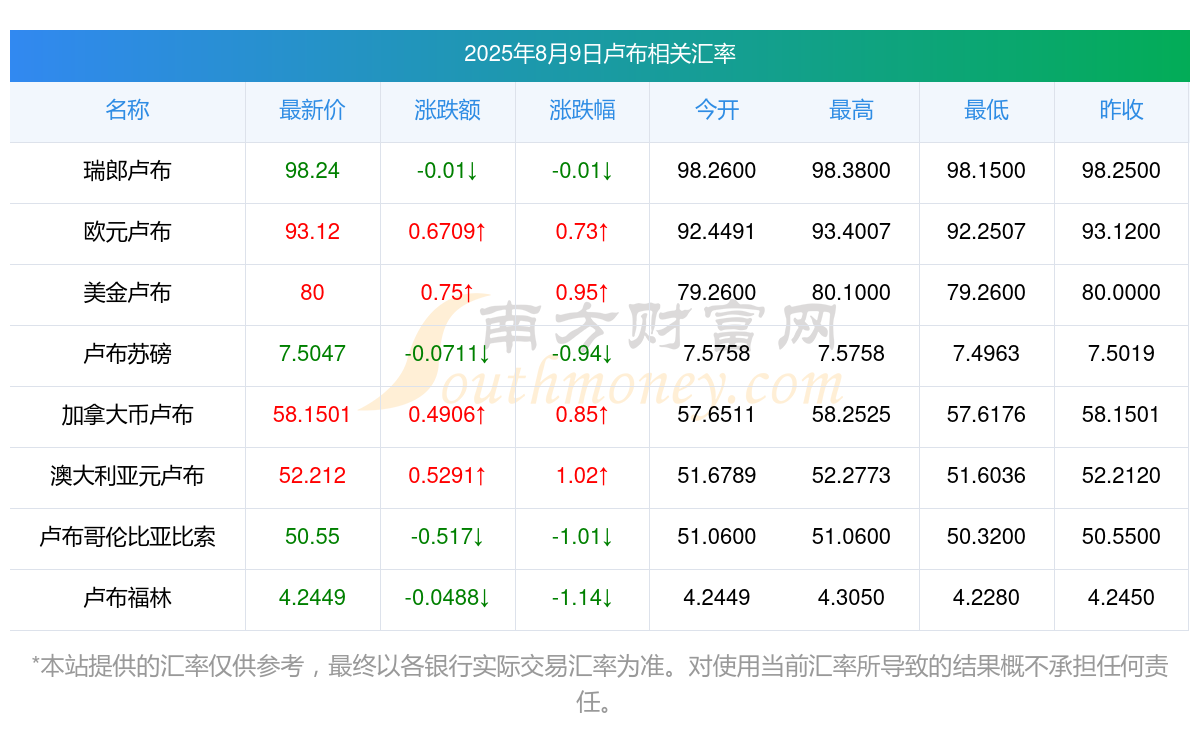Select the open value 98.2600

(x=717, y=171)
